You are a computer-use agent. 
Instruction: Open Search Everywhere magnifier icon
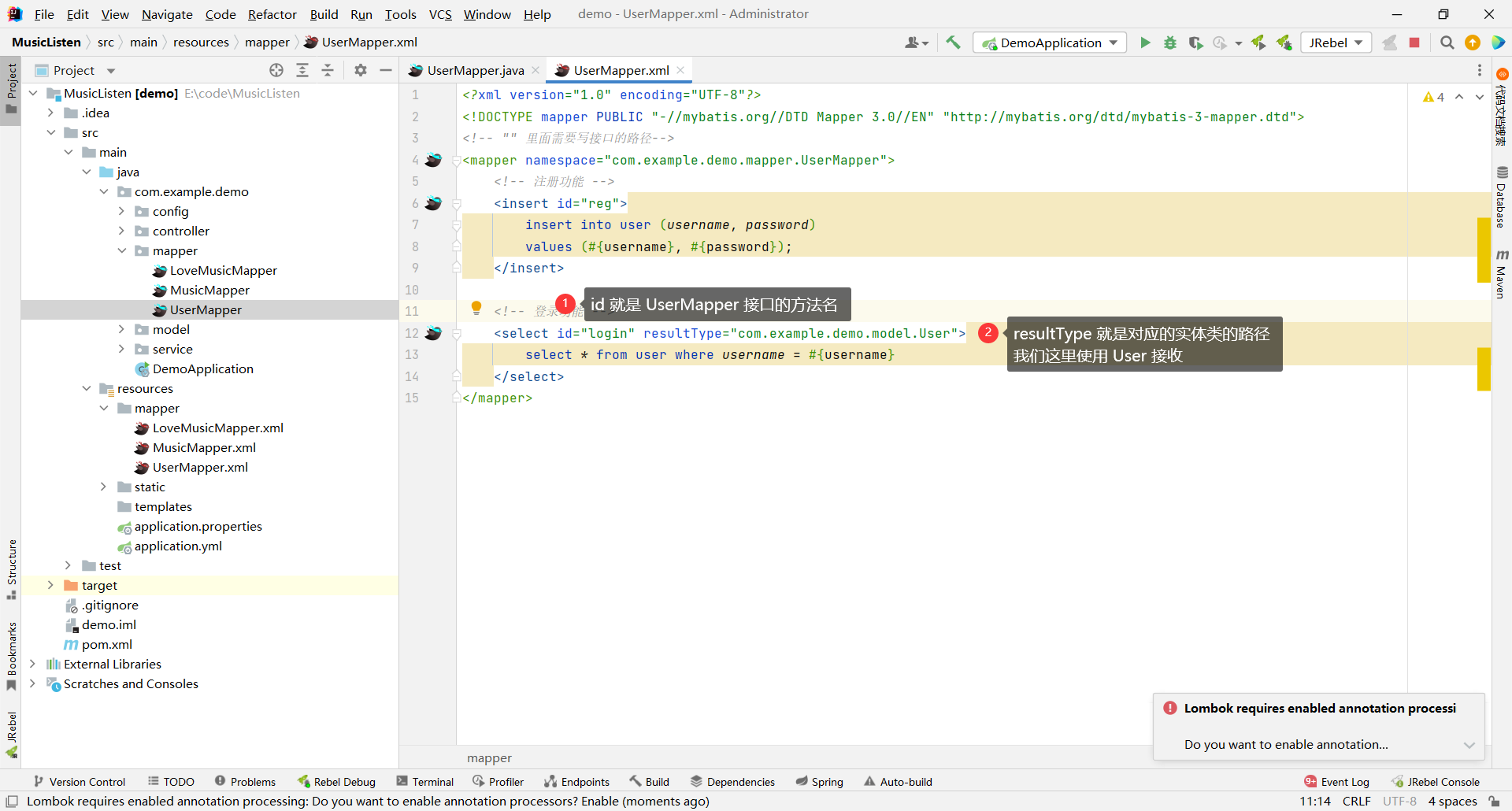coord(1447,43)
